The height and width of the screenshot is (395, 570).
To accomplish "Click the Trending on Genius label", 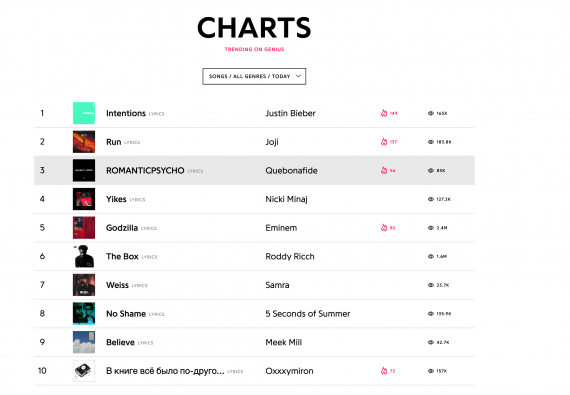I will click(254, 49).
